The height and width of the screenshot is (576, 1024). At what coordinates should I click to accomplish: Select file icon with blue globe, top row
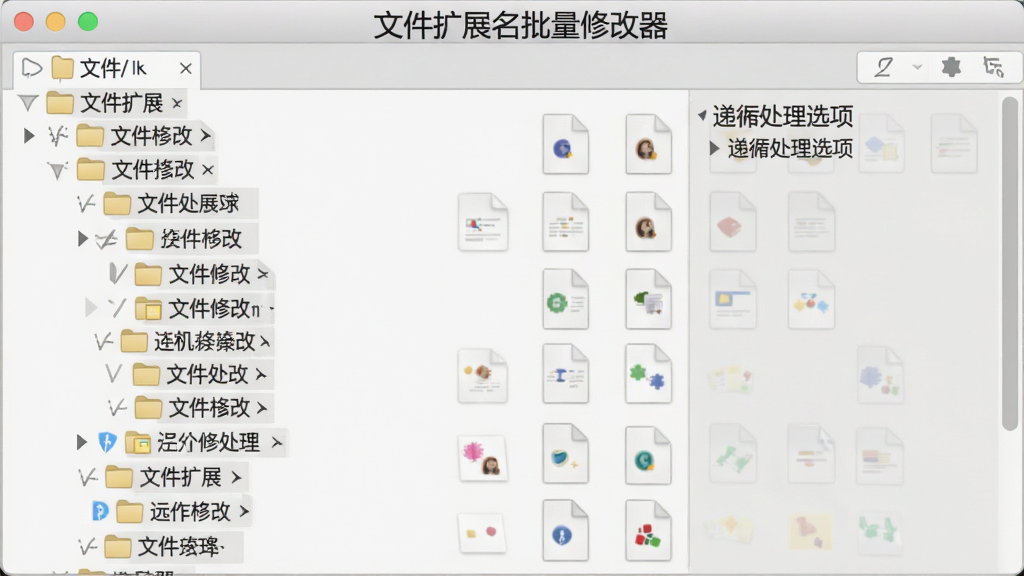(x=566, y=144)
